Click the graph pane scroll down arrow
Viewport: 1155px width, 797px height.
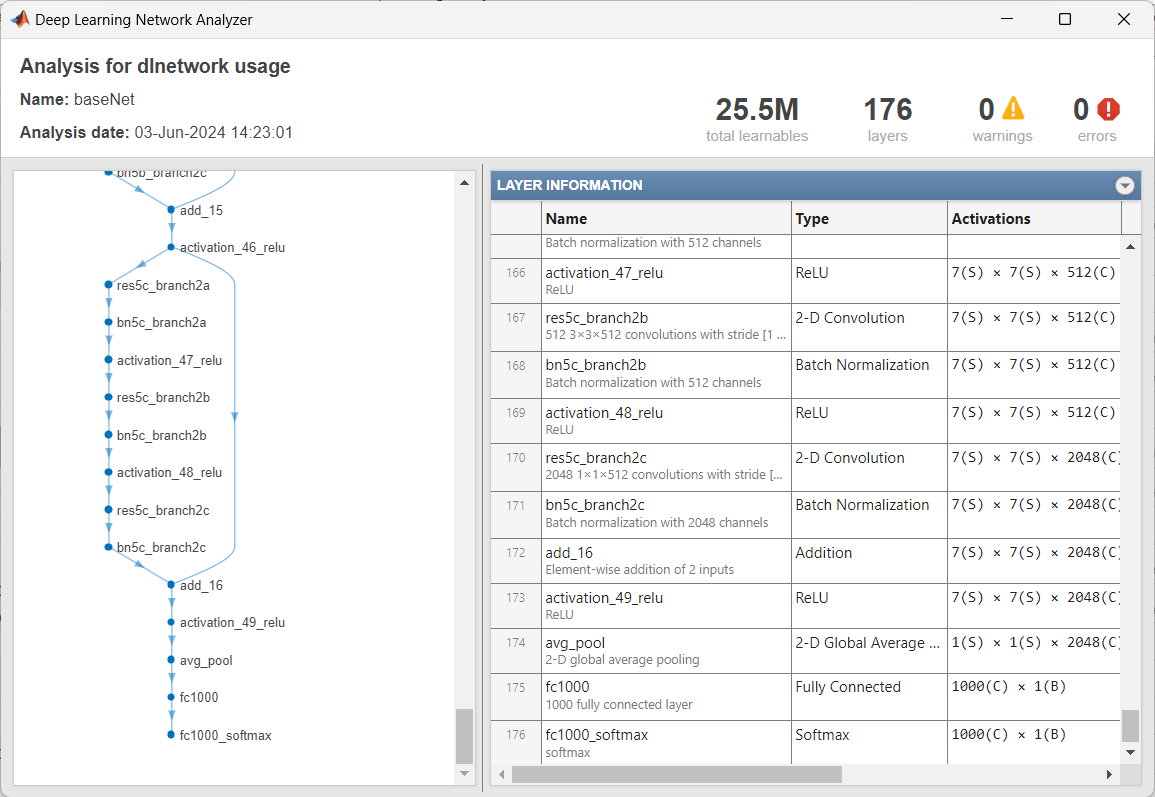tap(464, 773)
